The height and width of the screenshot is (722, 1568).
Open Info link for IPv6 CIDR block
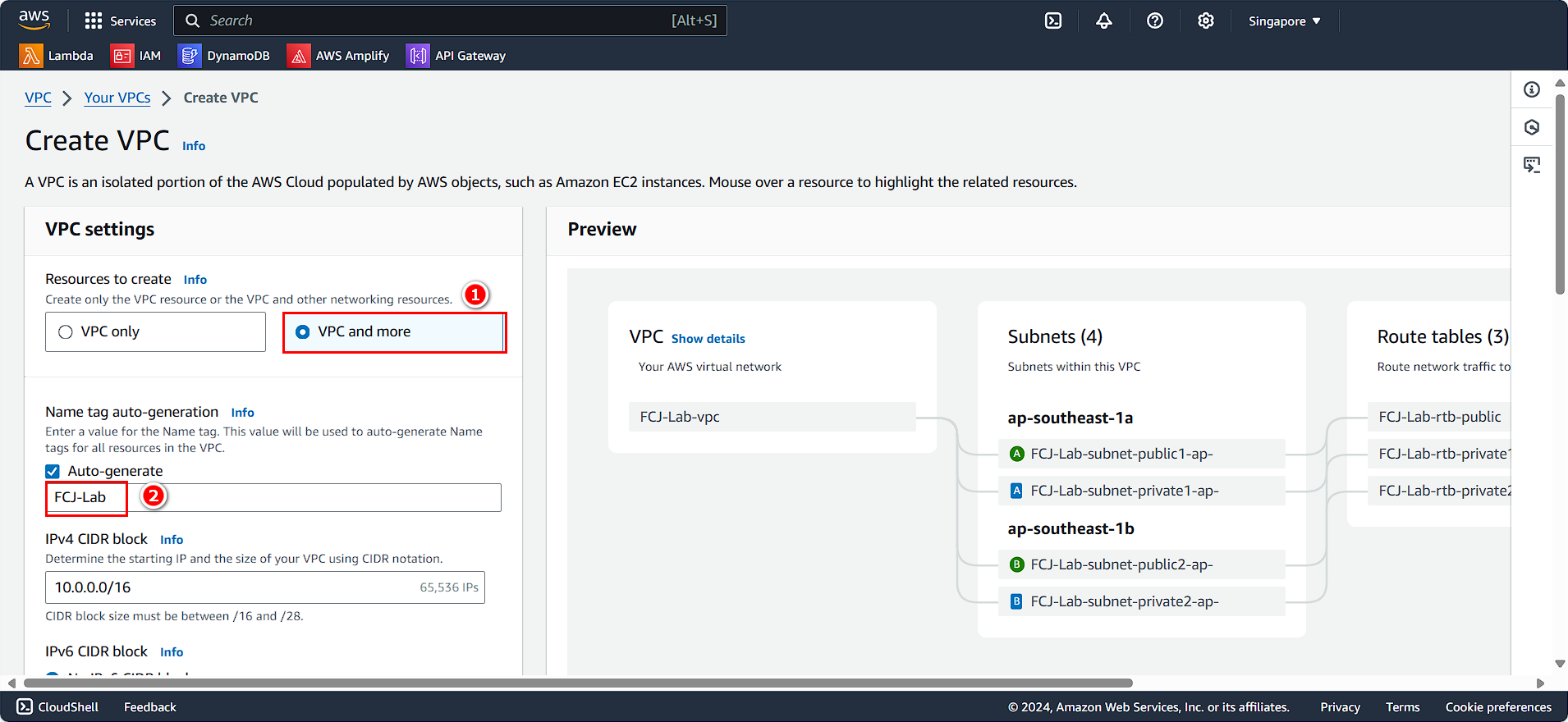pos(172,652)
